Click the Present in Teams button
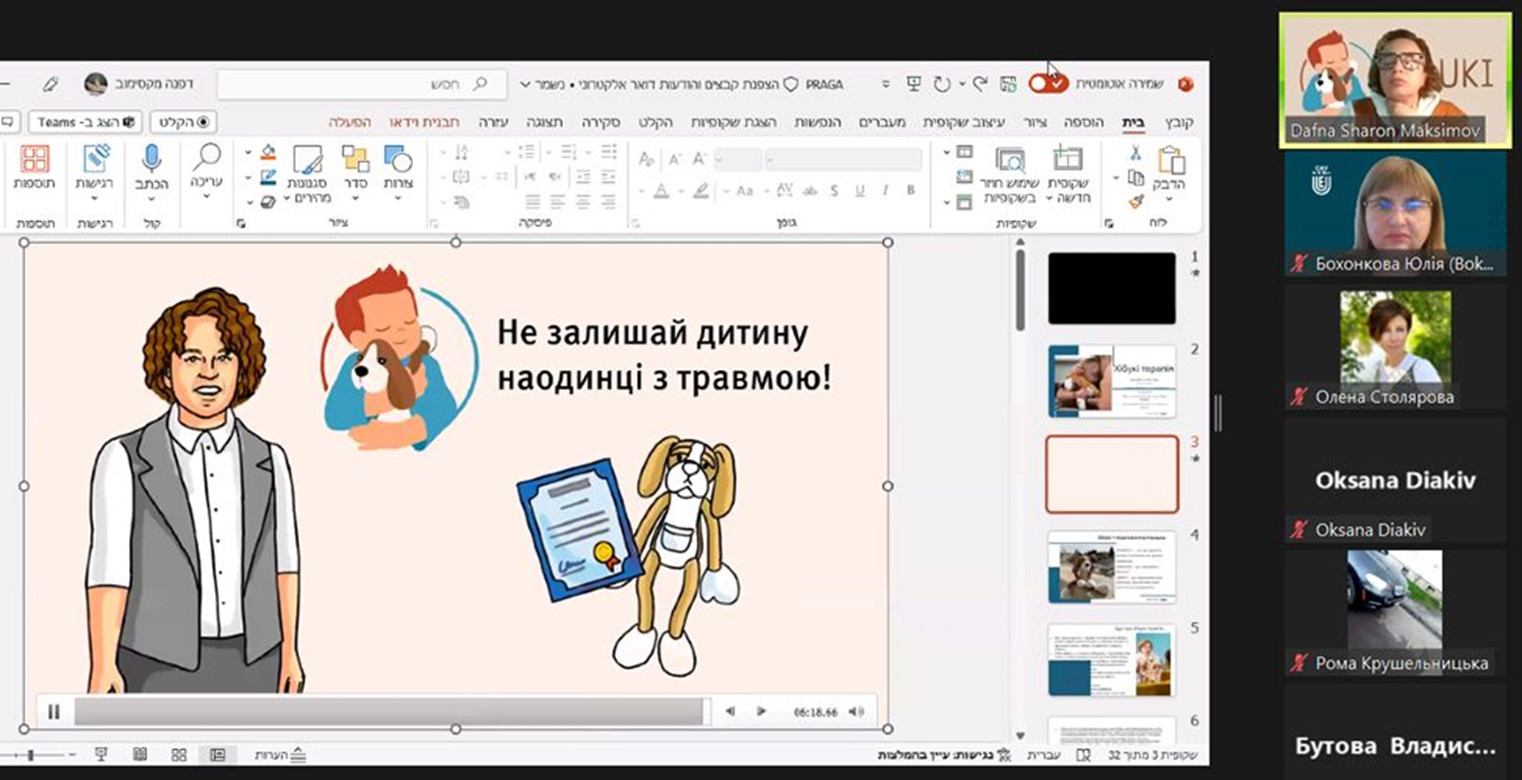The image size is (1522, 780). point(86,122)
